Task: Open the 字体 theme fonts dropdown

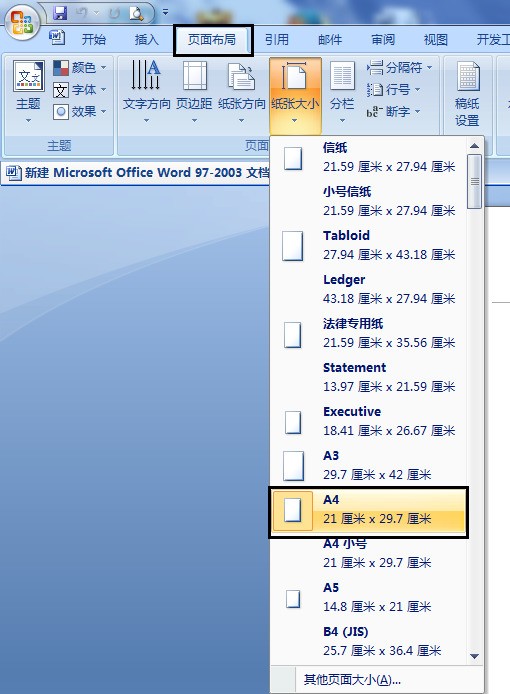Action: point(80,90)
